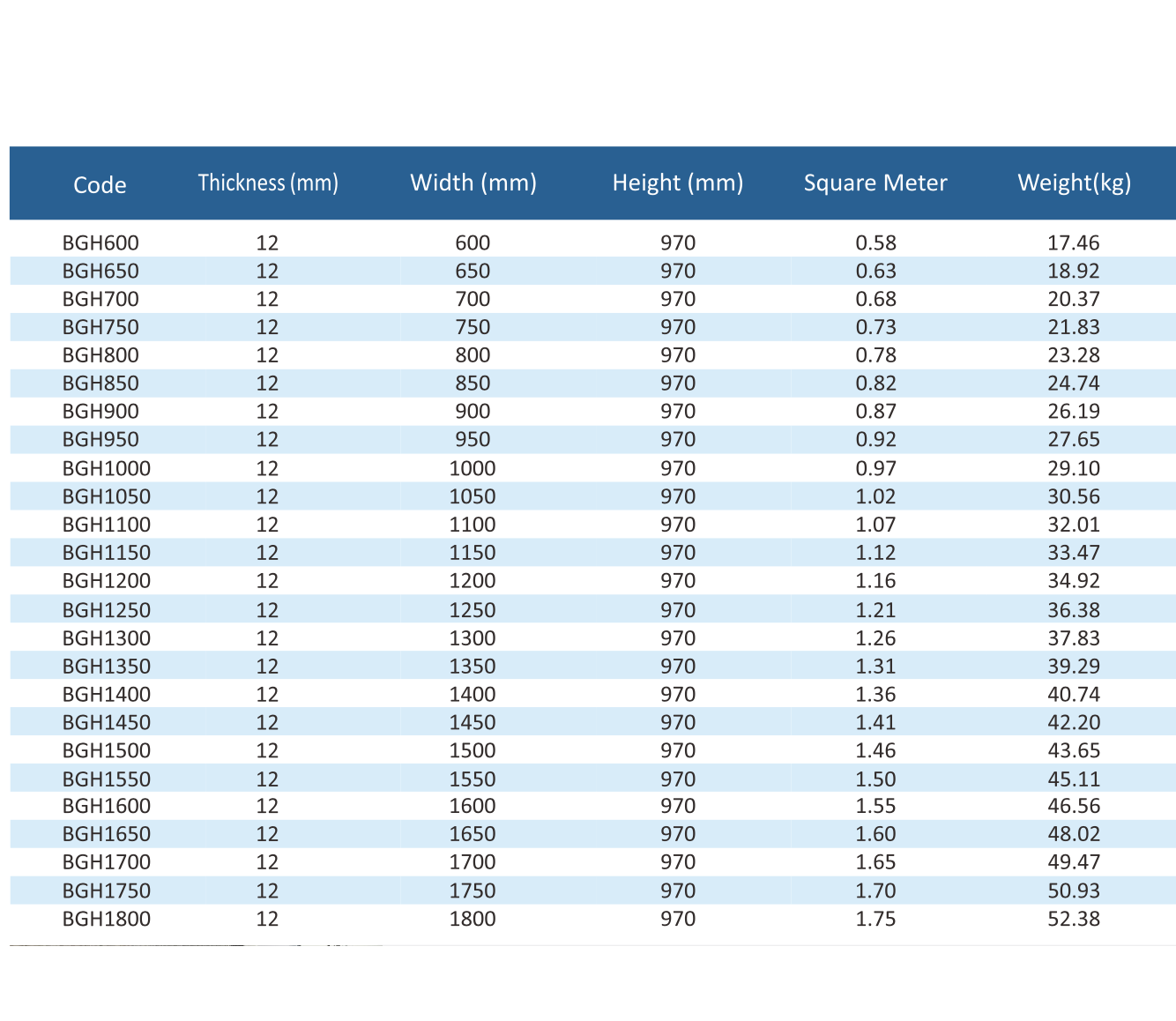Click the BGH850 row code
Image resolution: width=1176 pixels, height=1021 pixels.
(x=100, y=384)
